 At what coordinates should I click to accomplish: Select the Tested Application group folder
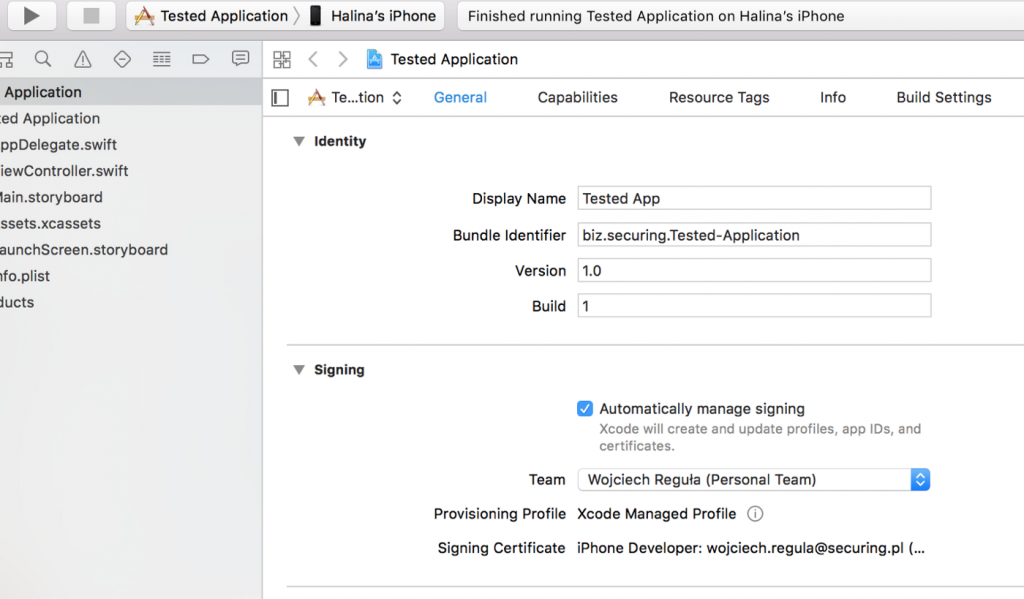pos(131,118)
